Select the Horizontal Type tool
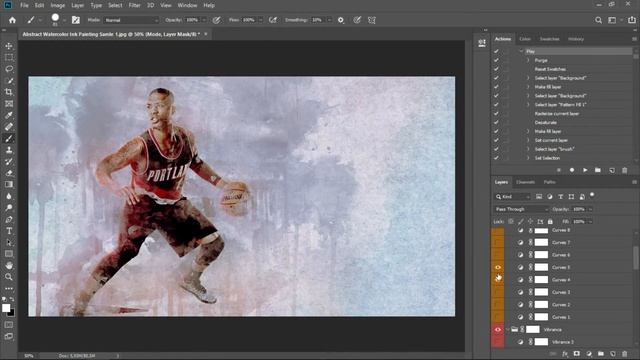This screenshot has height=360, width=640. 9,231
